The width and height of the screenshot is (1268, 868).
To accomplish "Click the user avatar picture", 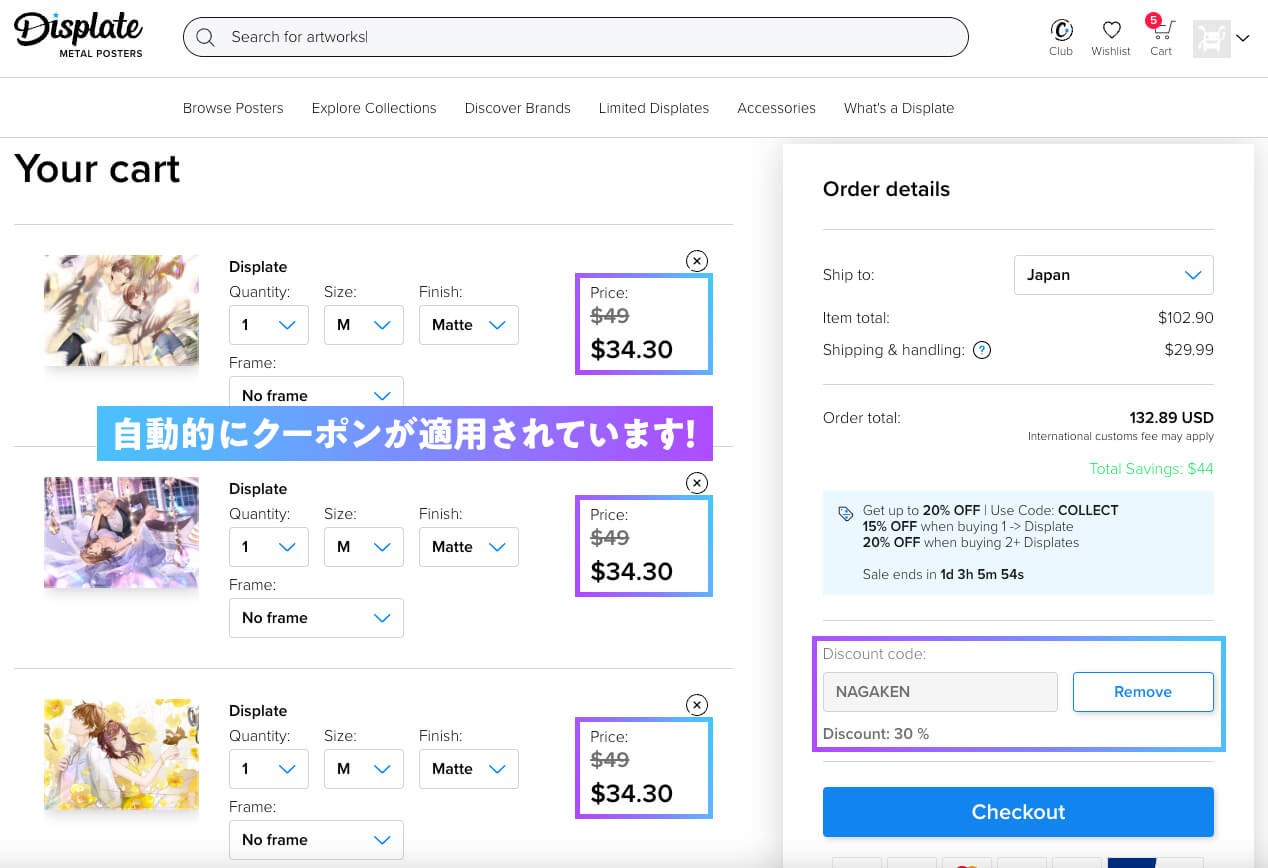I will coord(1211,38).
